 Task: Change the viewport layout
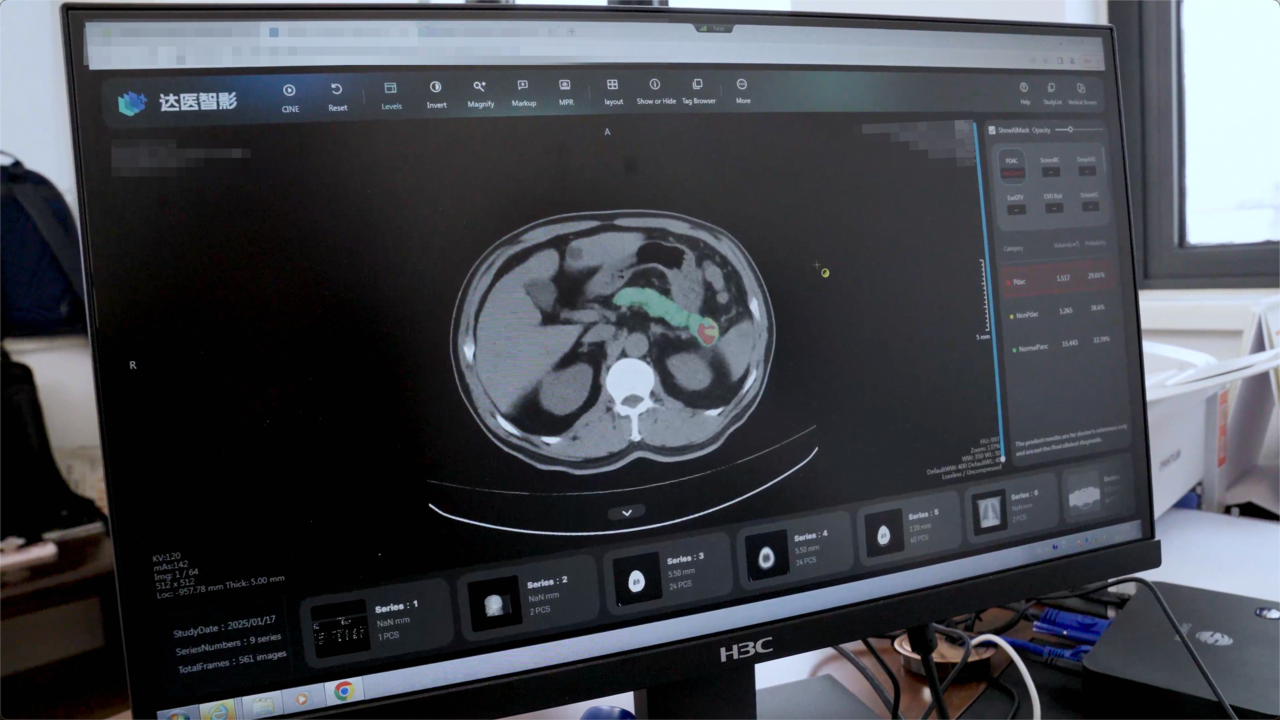(x=613, y=92)
